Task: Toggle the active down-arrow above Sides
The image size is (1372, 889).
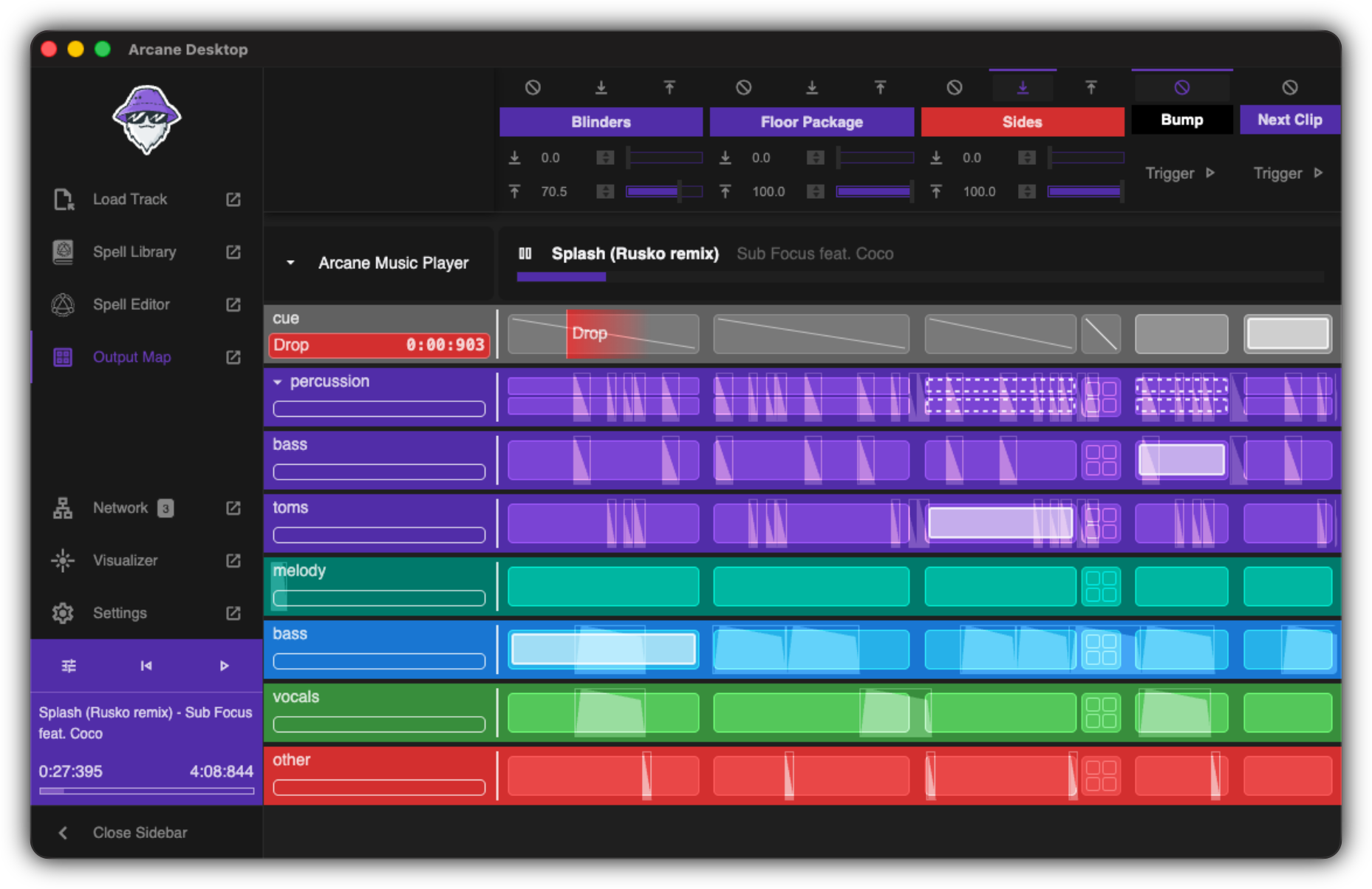Action: click(1023, 87)
